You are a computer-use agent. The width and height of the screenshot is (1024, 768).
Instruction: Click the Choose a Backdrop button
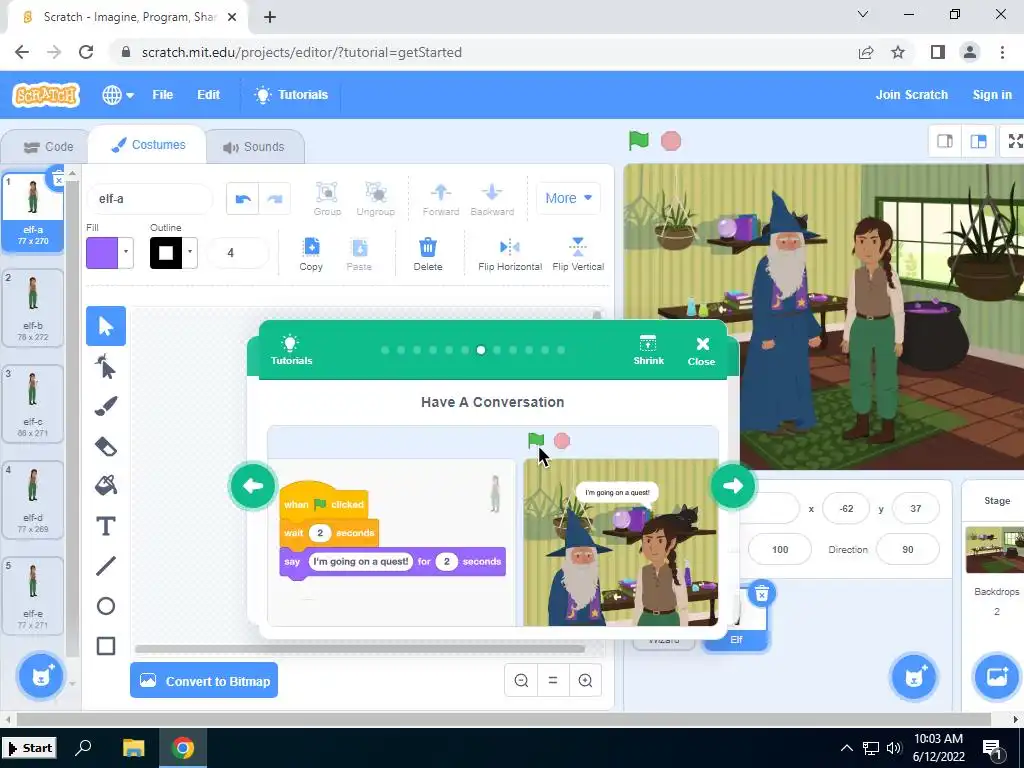coord(996,677)
